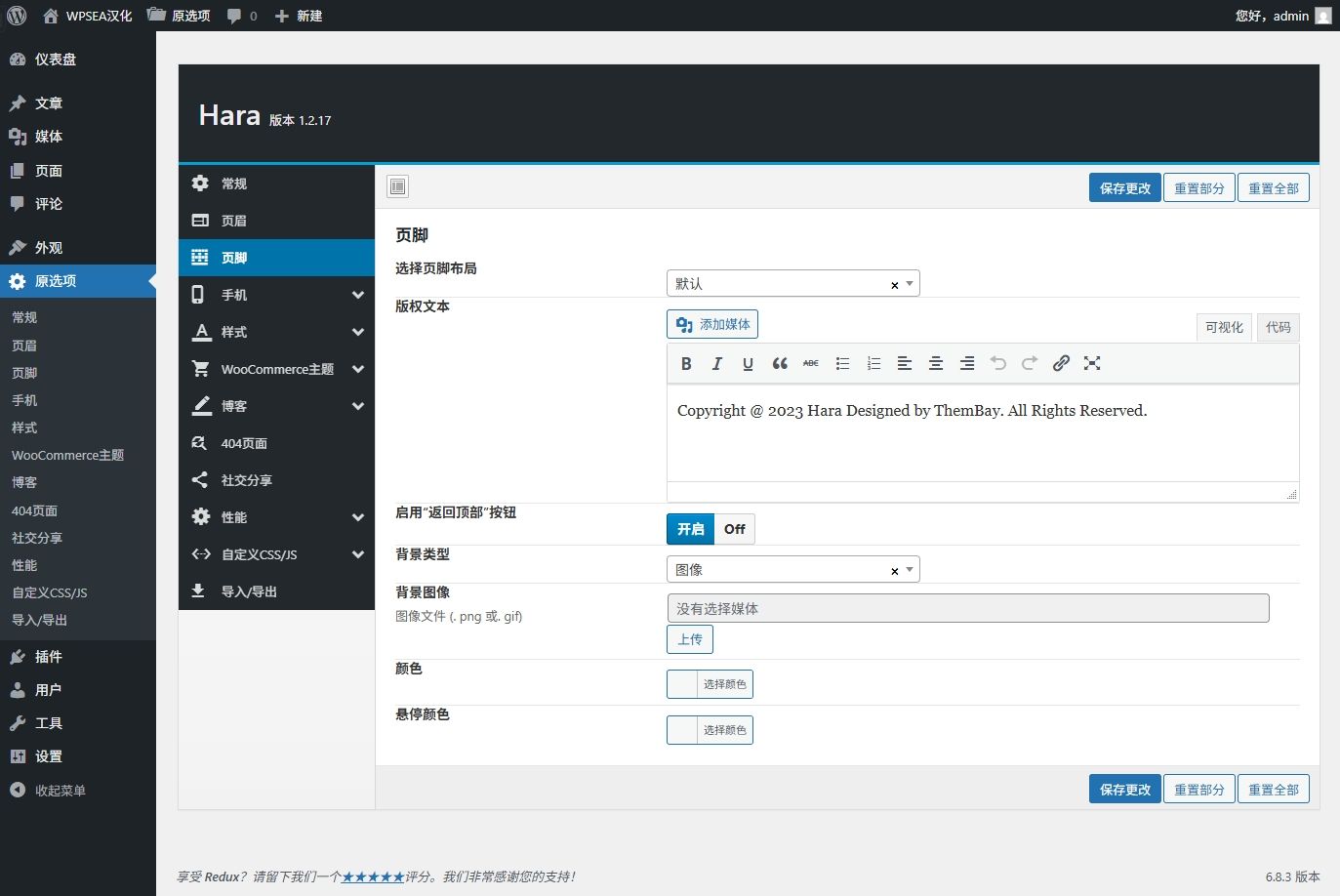Turn Off the back-to-top button
The height and width of the screenshot is (896, 1340).
[734, 529]
